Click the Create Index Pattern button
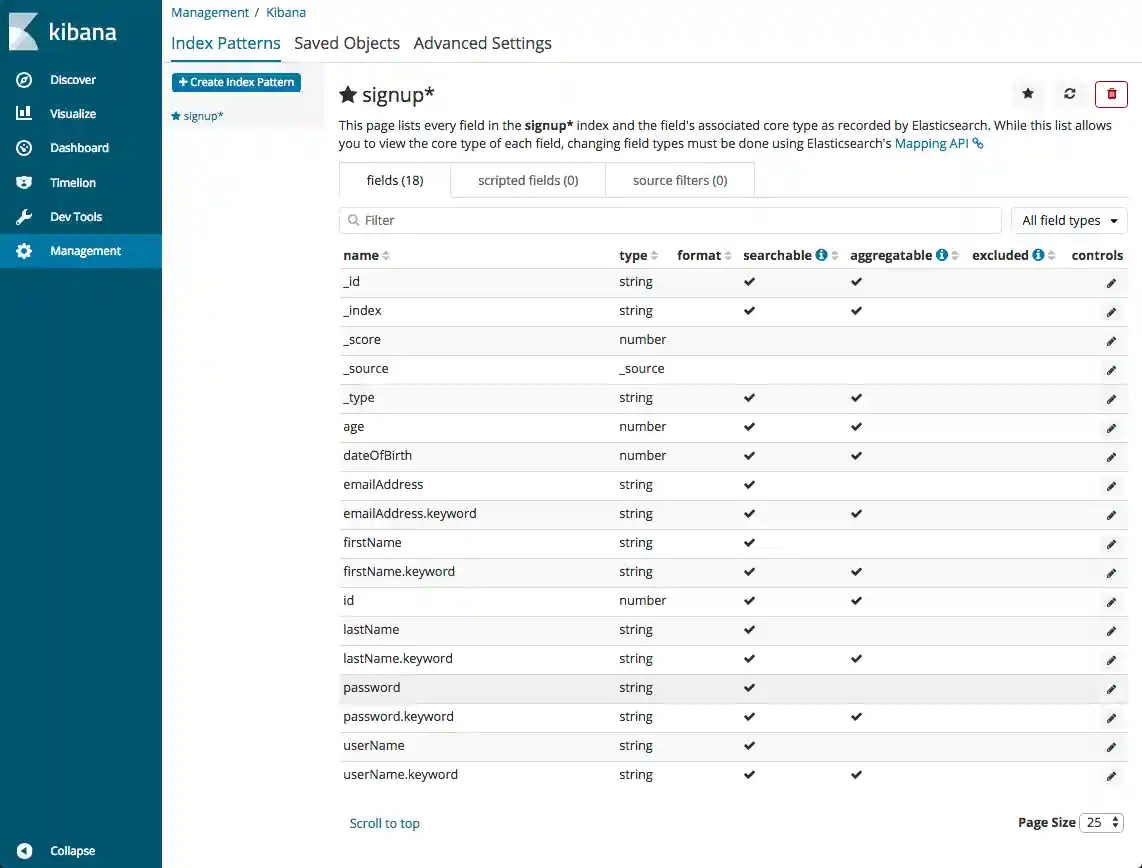The image size is (1142, 868). 236,82
